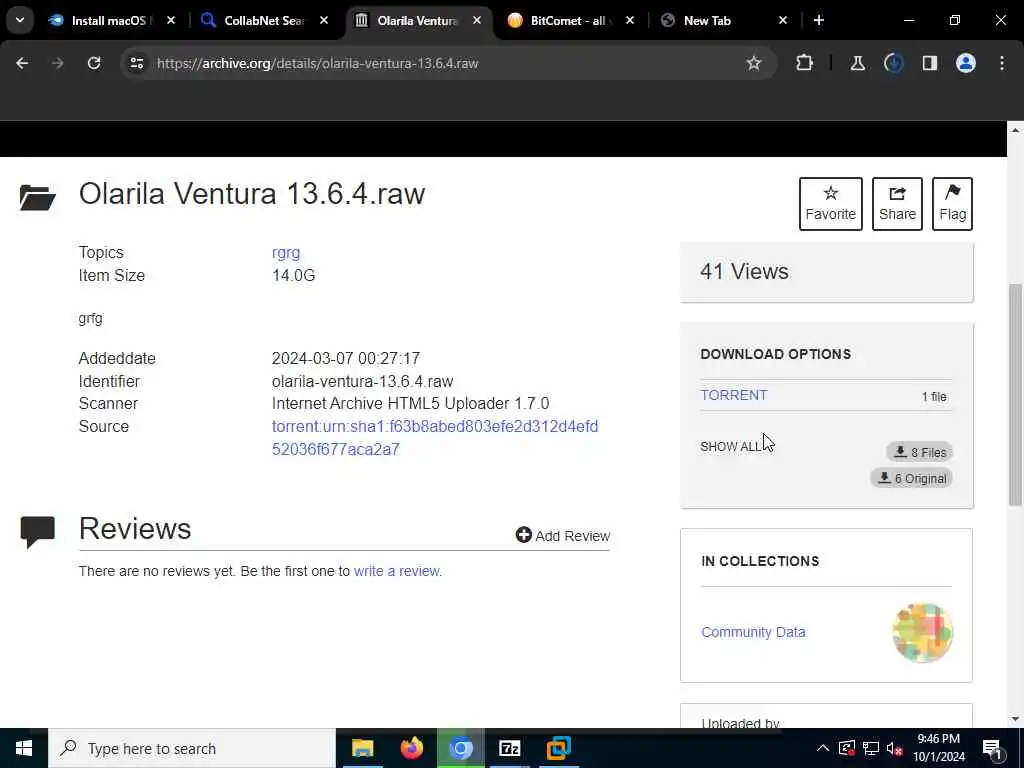Click the write a review link

click(396, 571)
